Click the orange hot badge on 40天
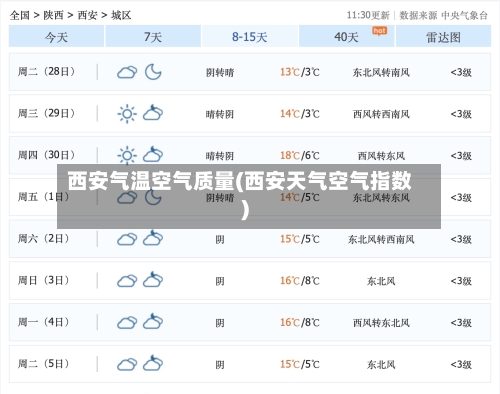Viewport: 500px width, 394px height. pyautogui.click(x=379, y=31)
